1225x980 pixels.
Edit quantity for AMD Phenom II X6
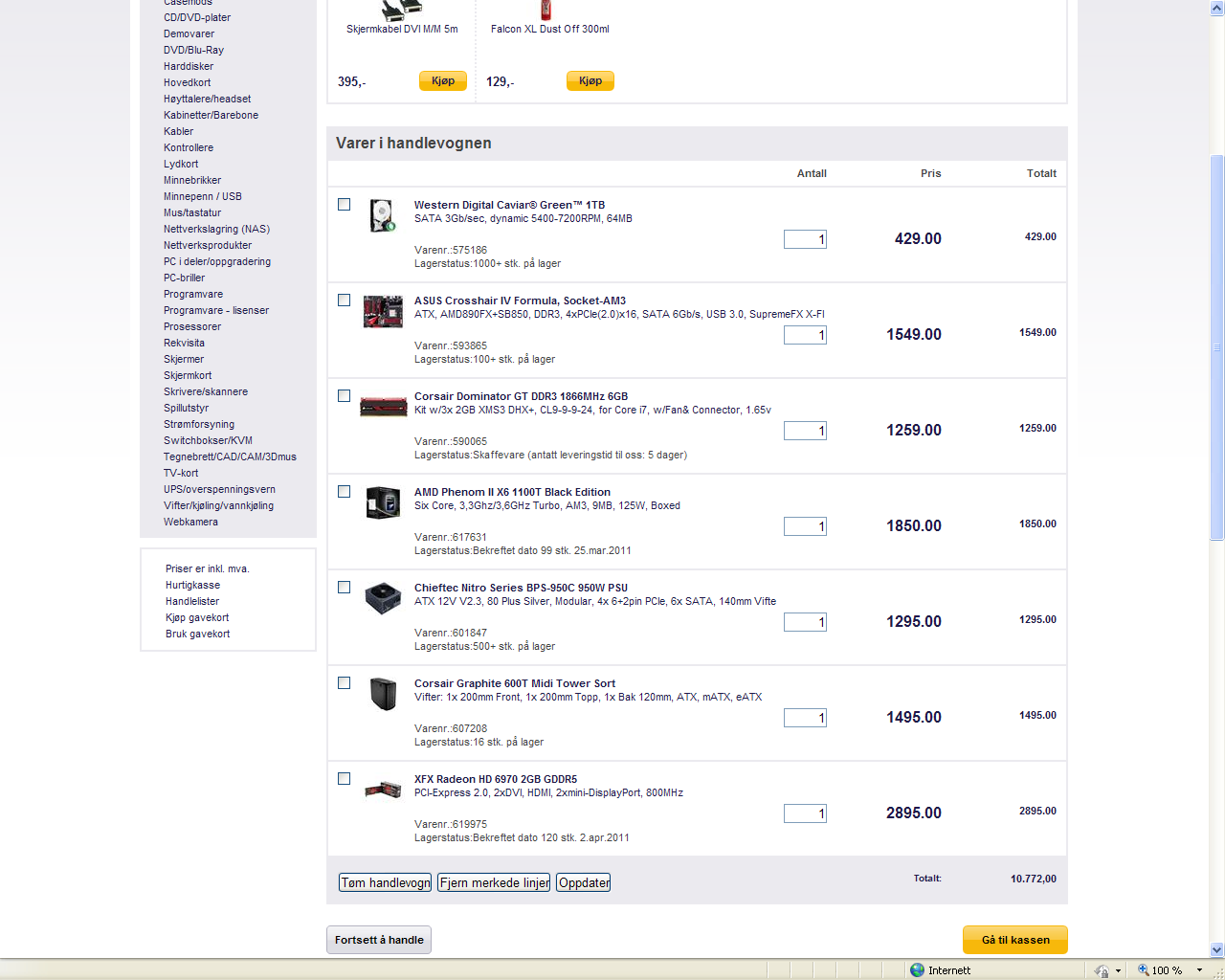pos(805,526)
